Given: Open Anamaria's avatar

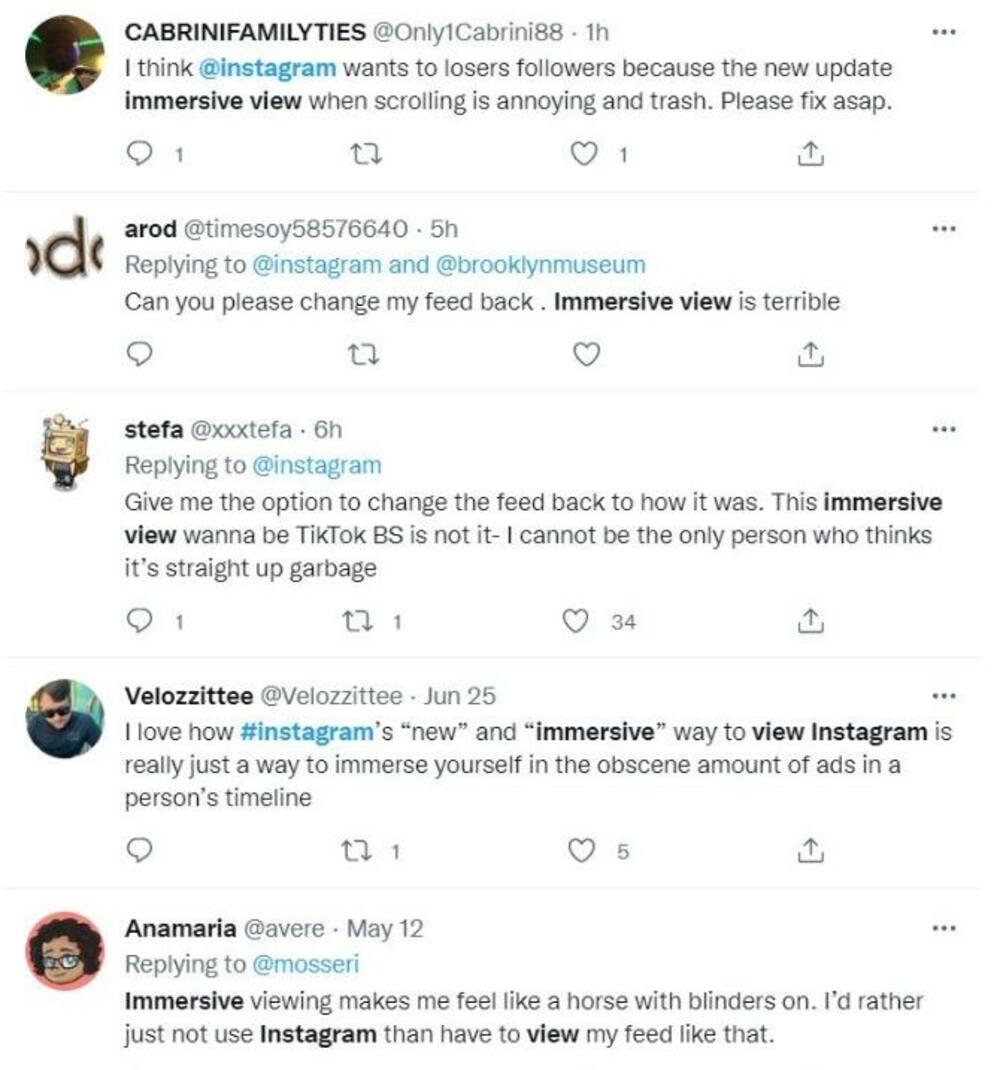Looking at the screenshot, I should click(x=64, y=950).
